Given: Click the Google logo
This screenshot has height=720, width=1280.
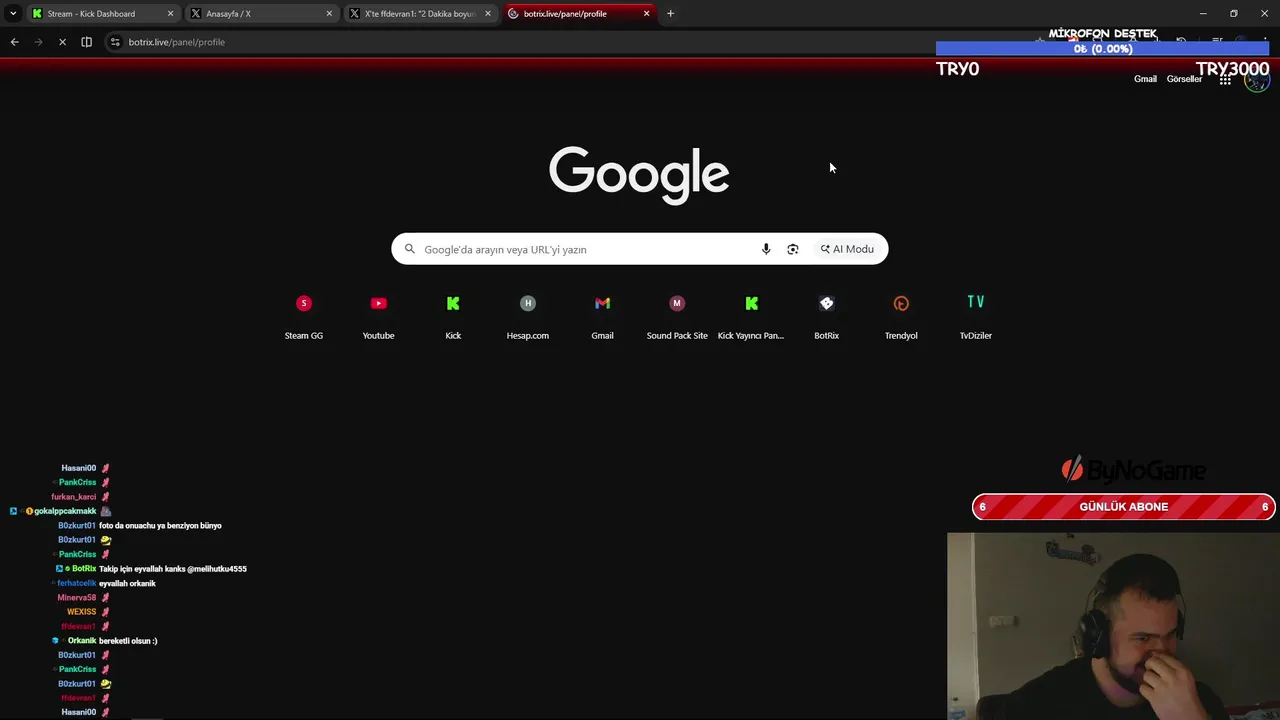Looking at the screenshot, I should point(639,175).
